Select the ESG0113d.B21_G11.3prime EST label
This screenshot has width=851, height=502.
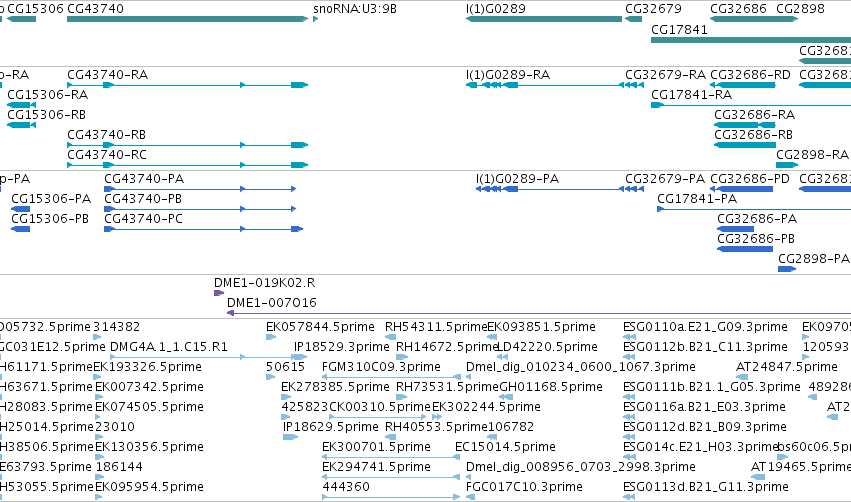706,487
